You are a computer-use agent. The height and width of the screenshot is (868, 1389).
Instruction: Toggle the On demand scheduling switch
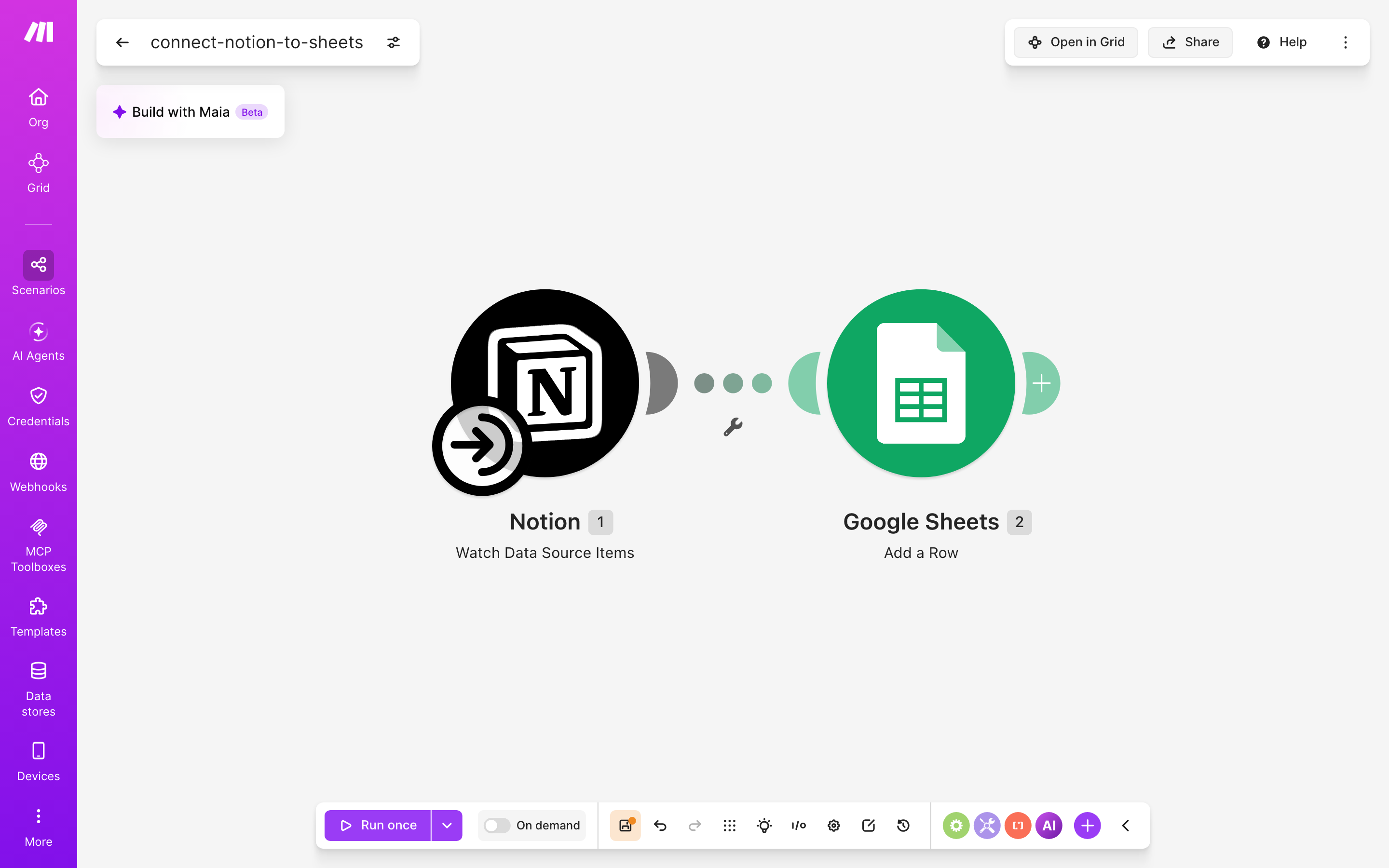496,826
